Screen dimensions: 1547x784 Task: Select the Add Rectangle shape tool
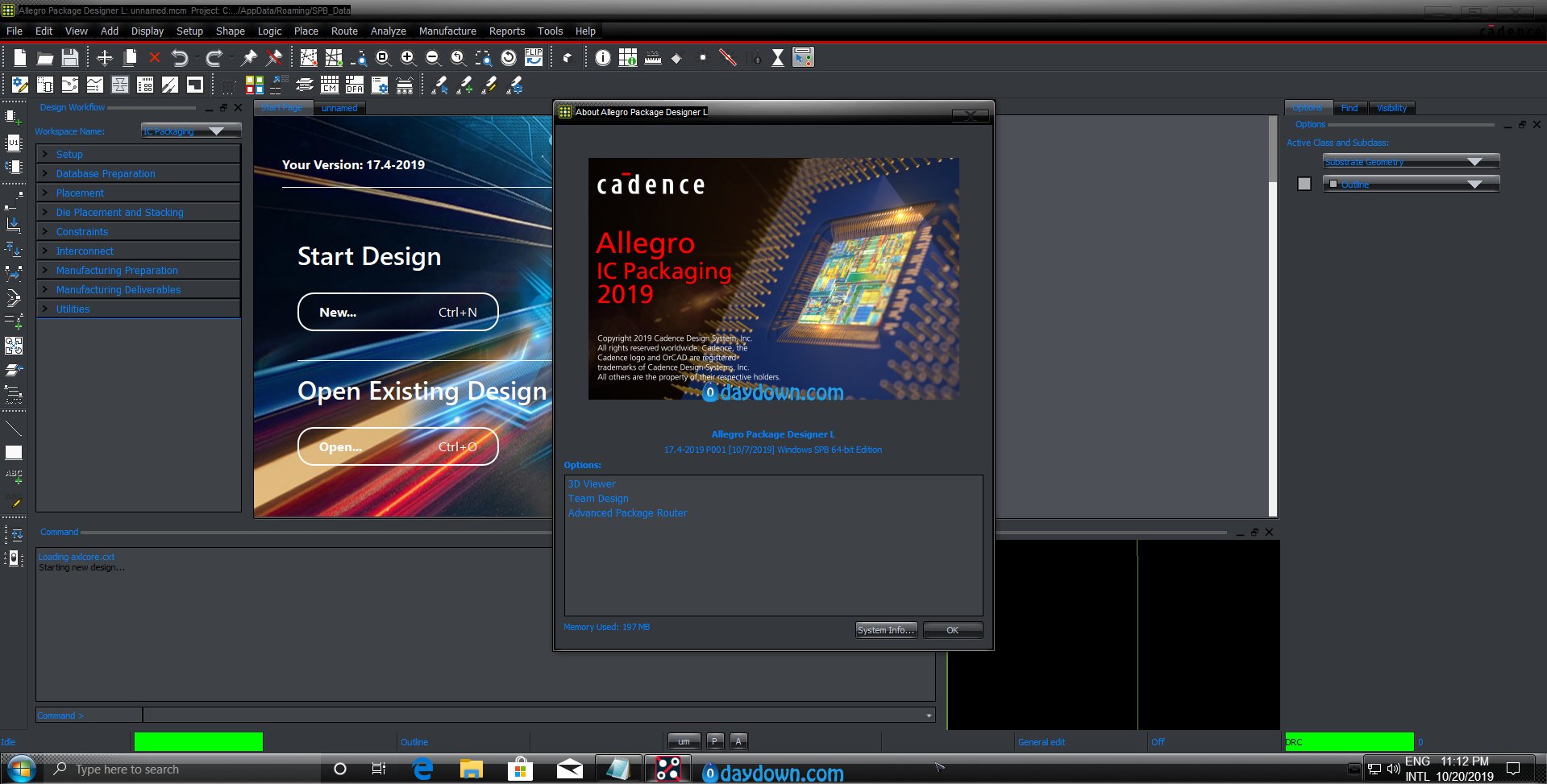pos(14,452)
